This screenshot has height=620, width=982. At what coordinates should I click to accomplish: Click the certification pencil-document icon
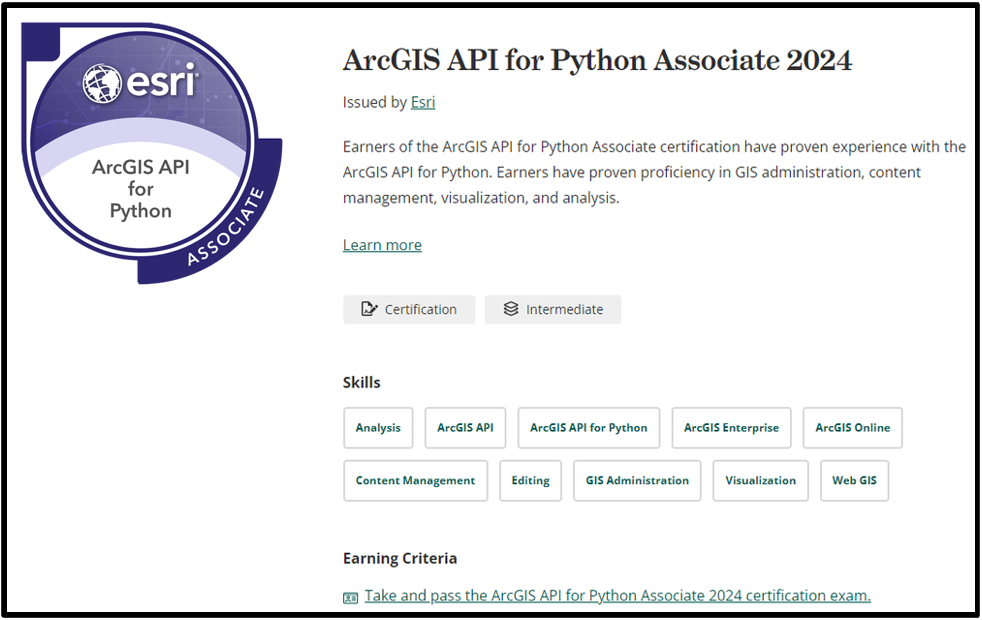369,309
